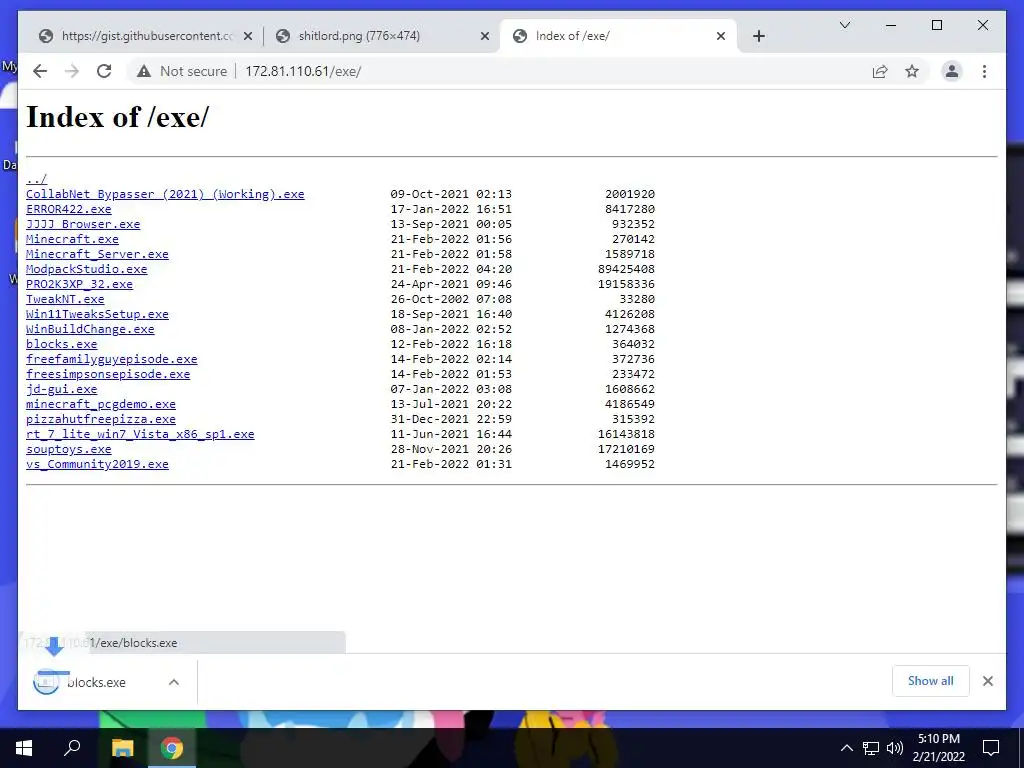This screenshot has width=1024, height=768.
Task: Click the ModpackStudio.exe link
Action: tap(87, 269)
